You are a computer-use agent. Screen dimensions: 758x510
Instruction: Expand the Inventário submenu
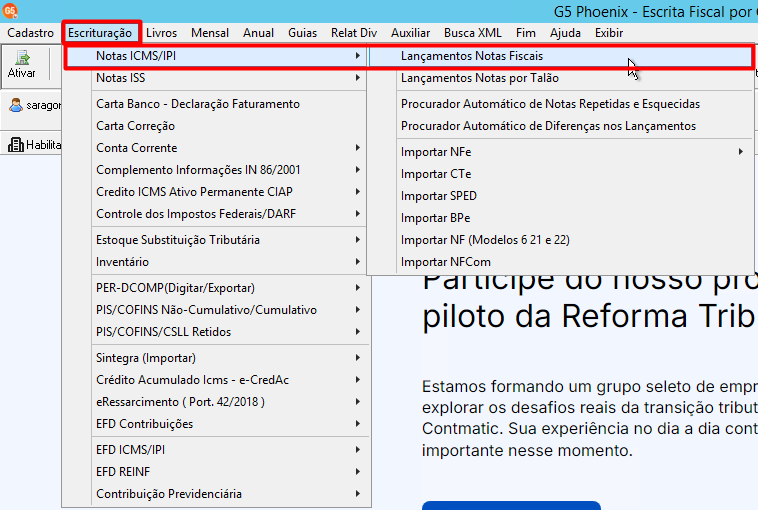point(216,262)
